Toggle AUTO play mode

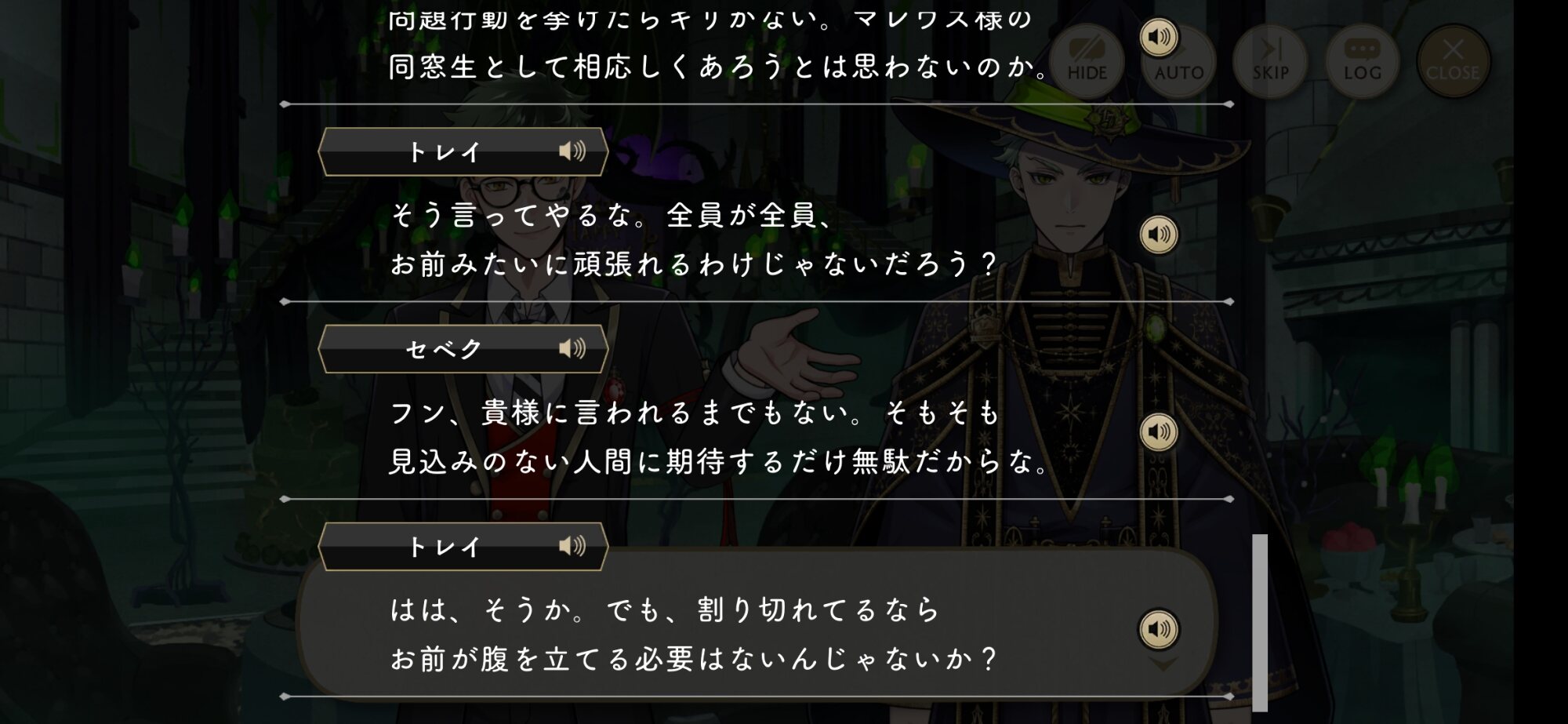tap(1179, 60)
